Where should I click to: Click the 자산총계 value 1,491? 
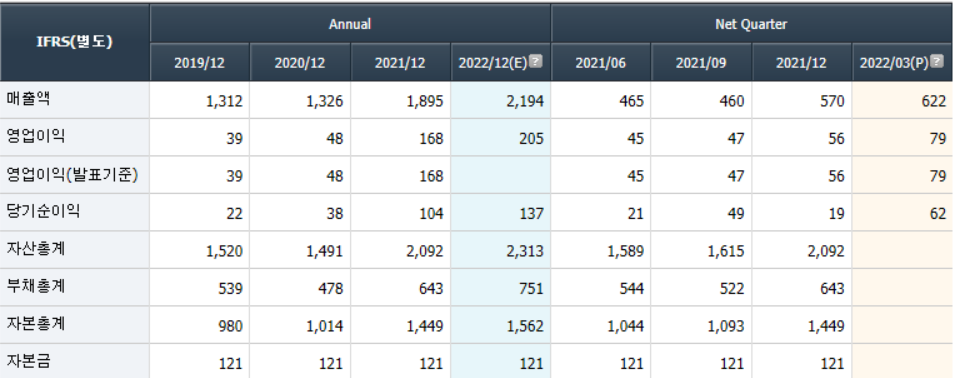pyautogui.click(x=325, y=251)
